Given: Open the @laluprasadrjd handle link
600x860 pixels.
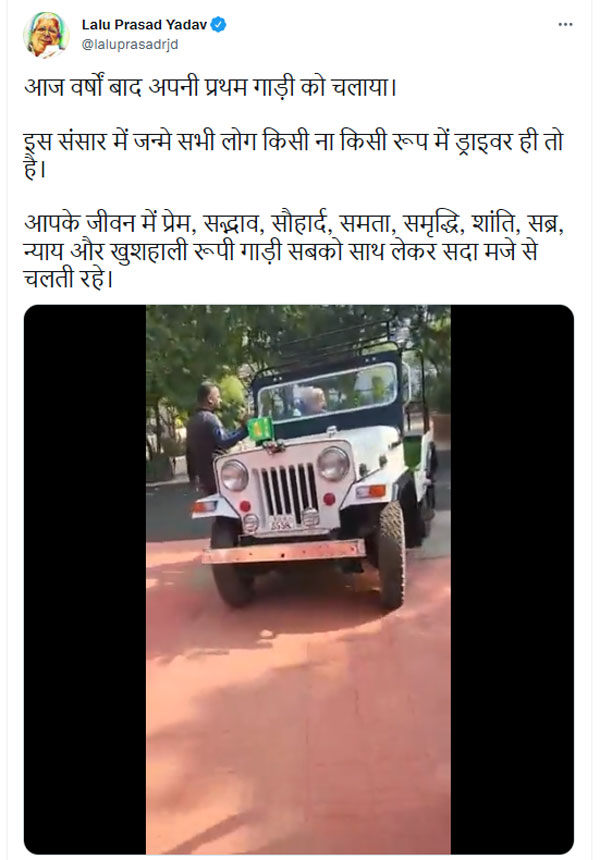Looking at the screenshot, I should point(130,44).
